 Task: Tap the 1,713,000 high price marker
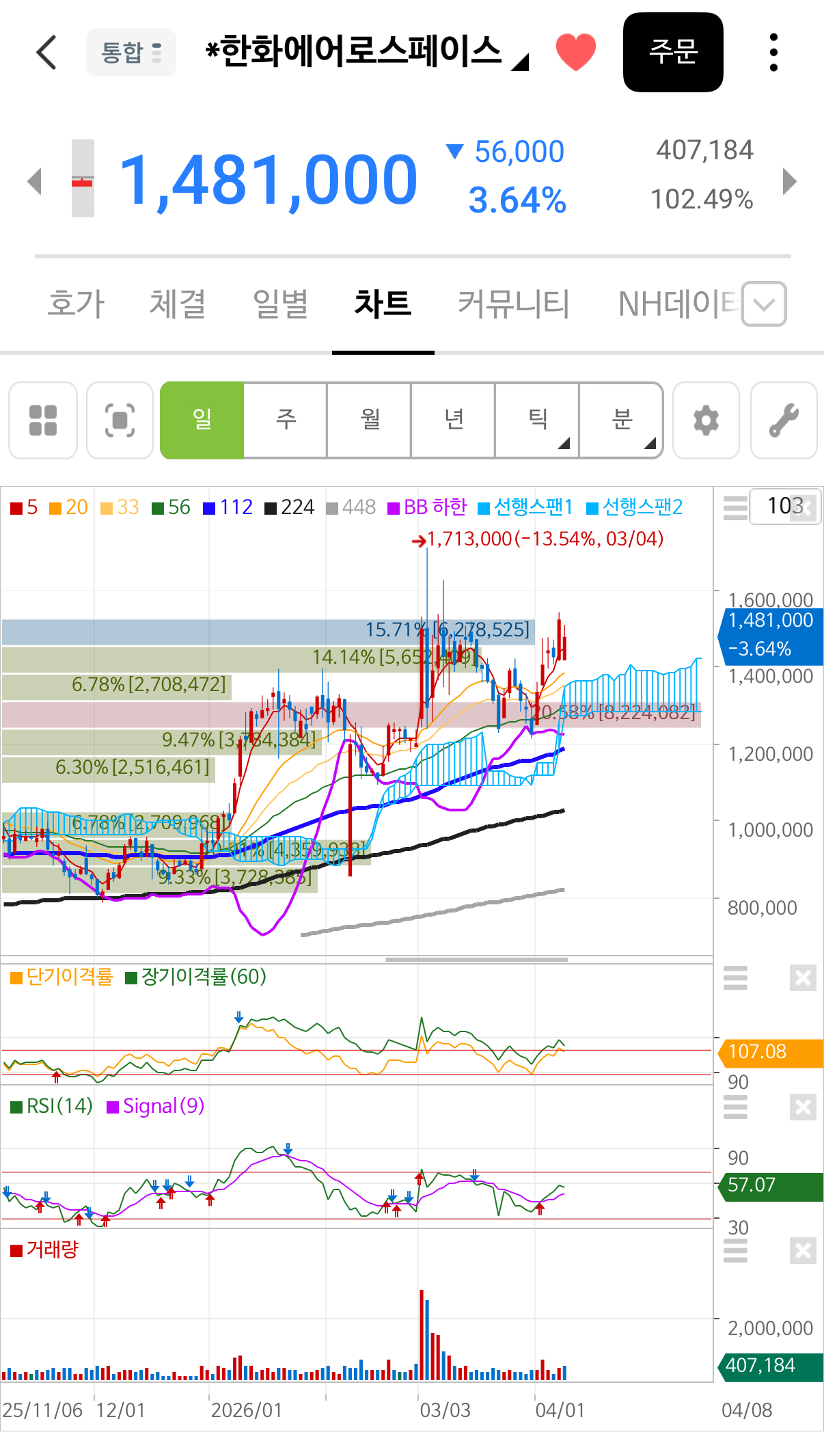point(538,539)
